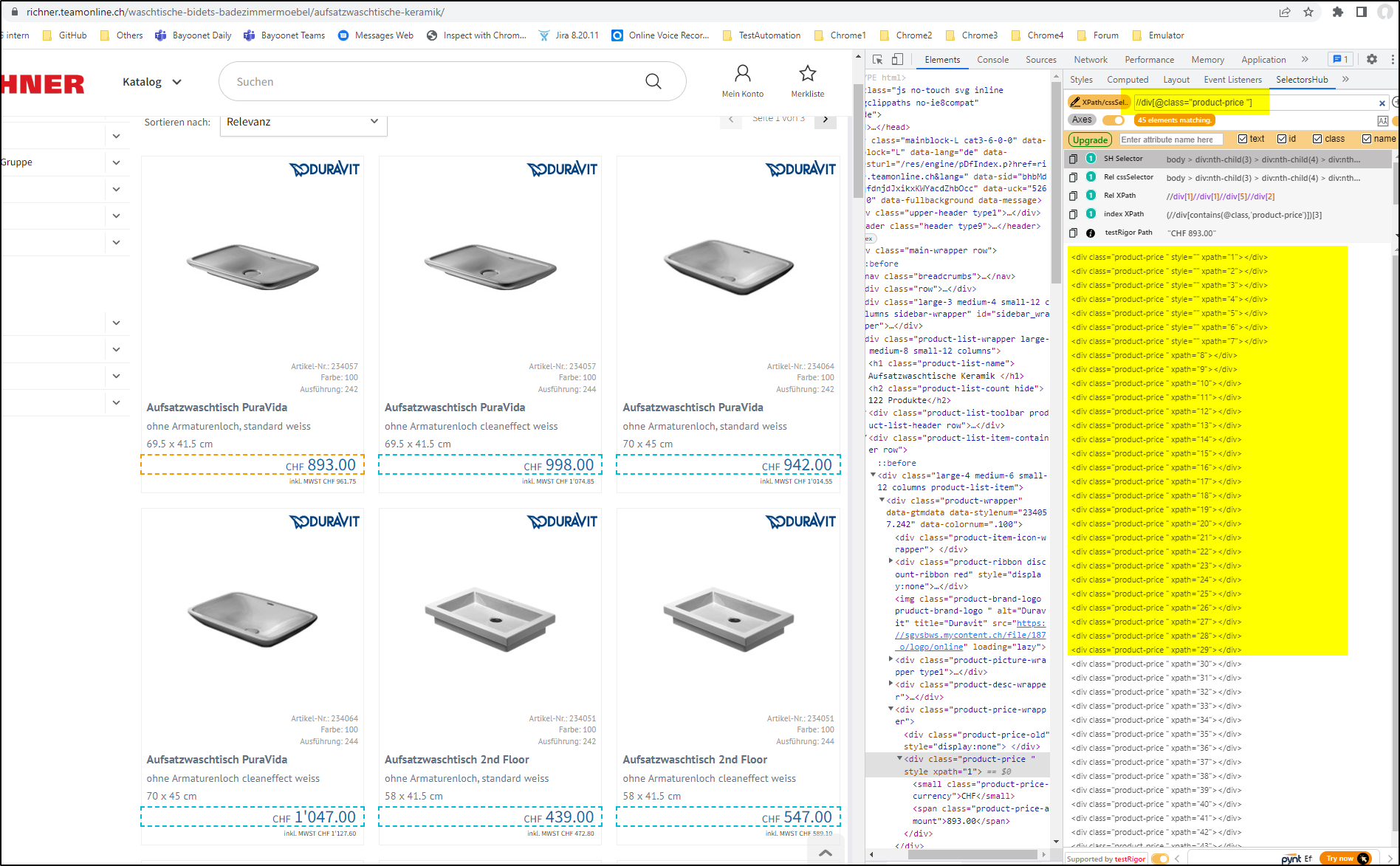The height and width of the screenshot is (866, 1400).
Task: Open the Relevanz sort dropdown
Action: [303, 122]
